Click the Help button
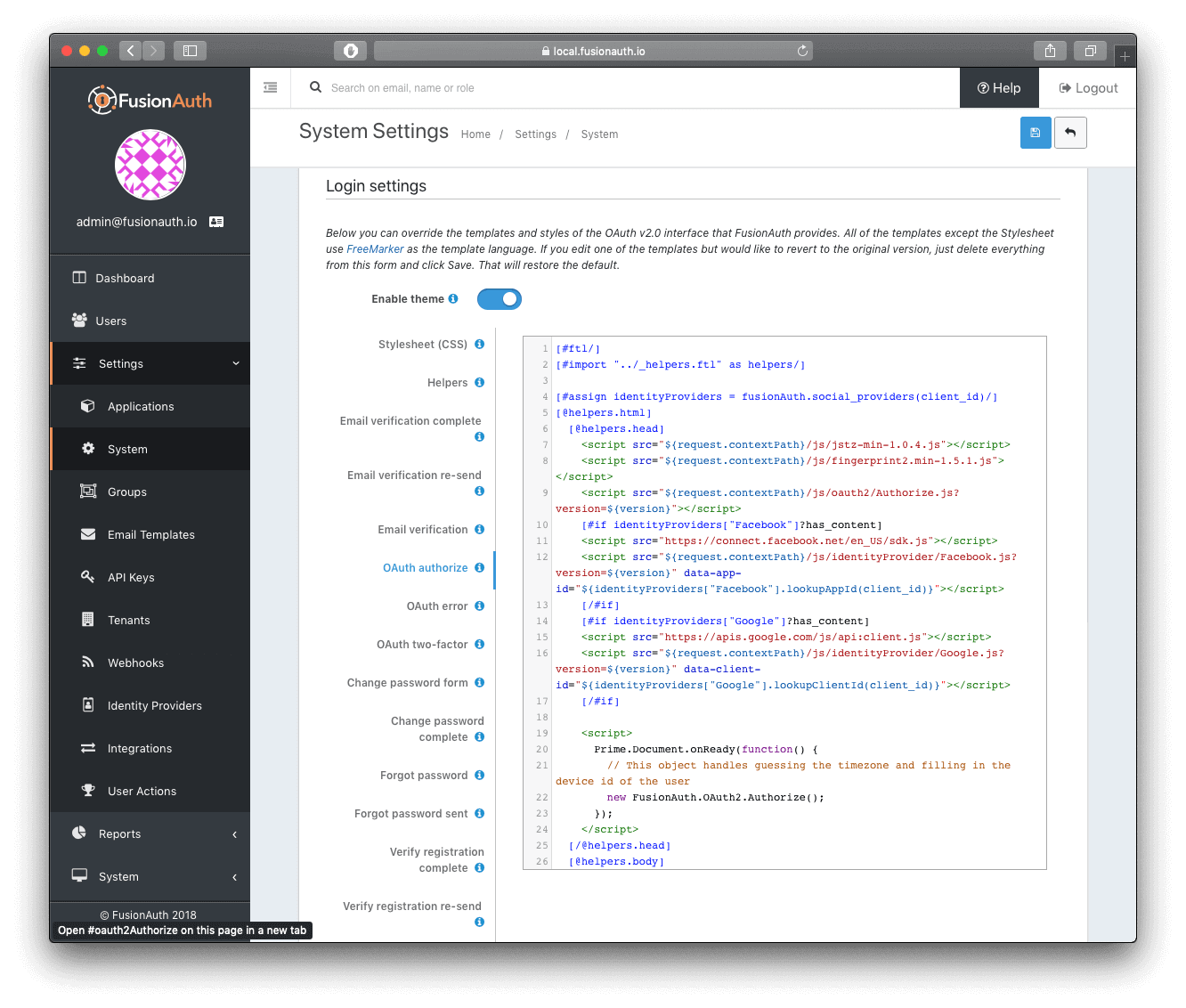 tap(999, 88)
